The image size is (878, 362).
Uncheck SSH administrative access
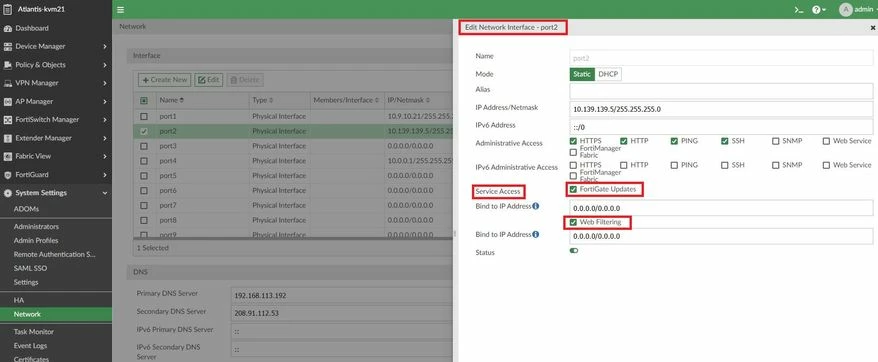725,141
